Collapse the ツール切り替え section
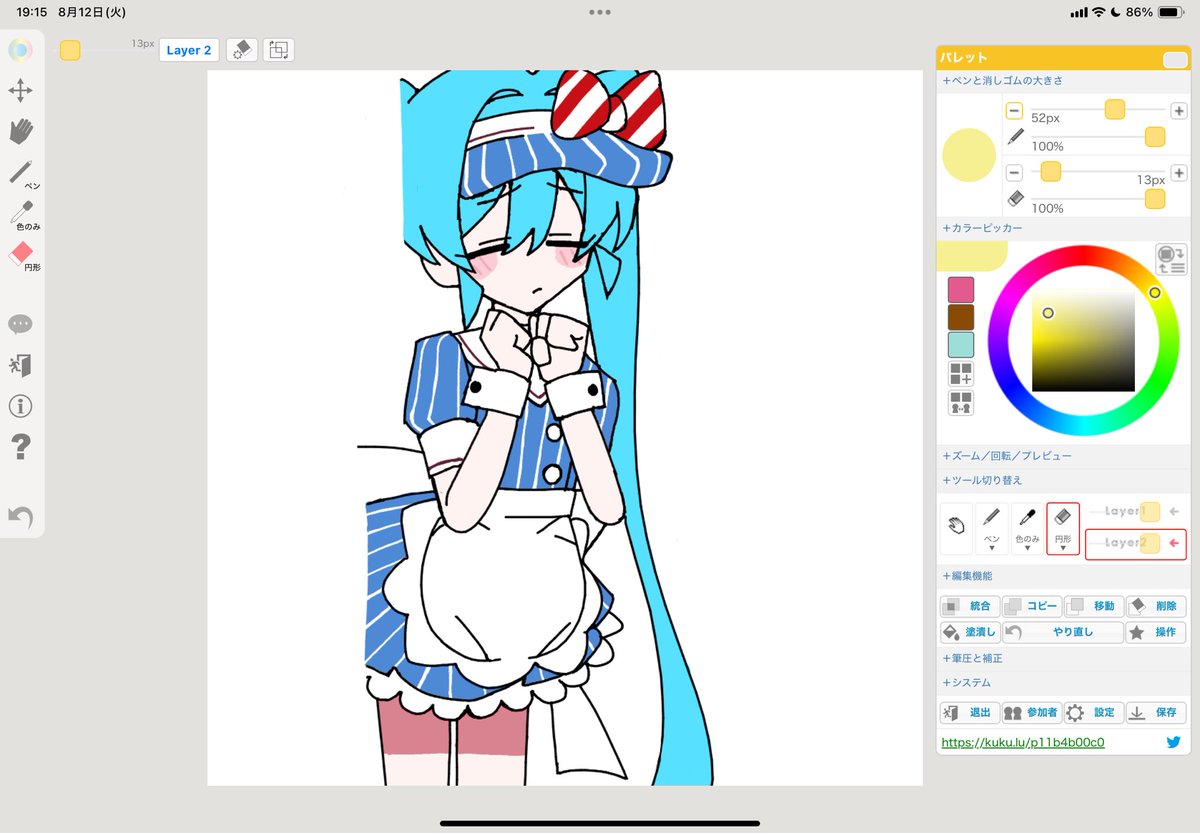This screenshot has width=1200, height=834. [982, 479]
